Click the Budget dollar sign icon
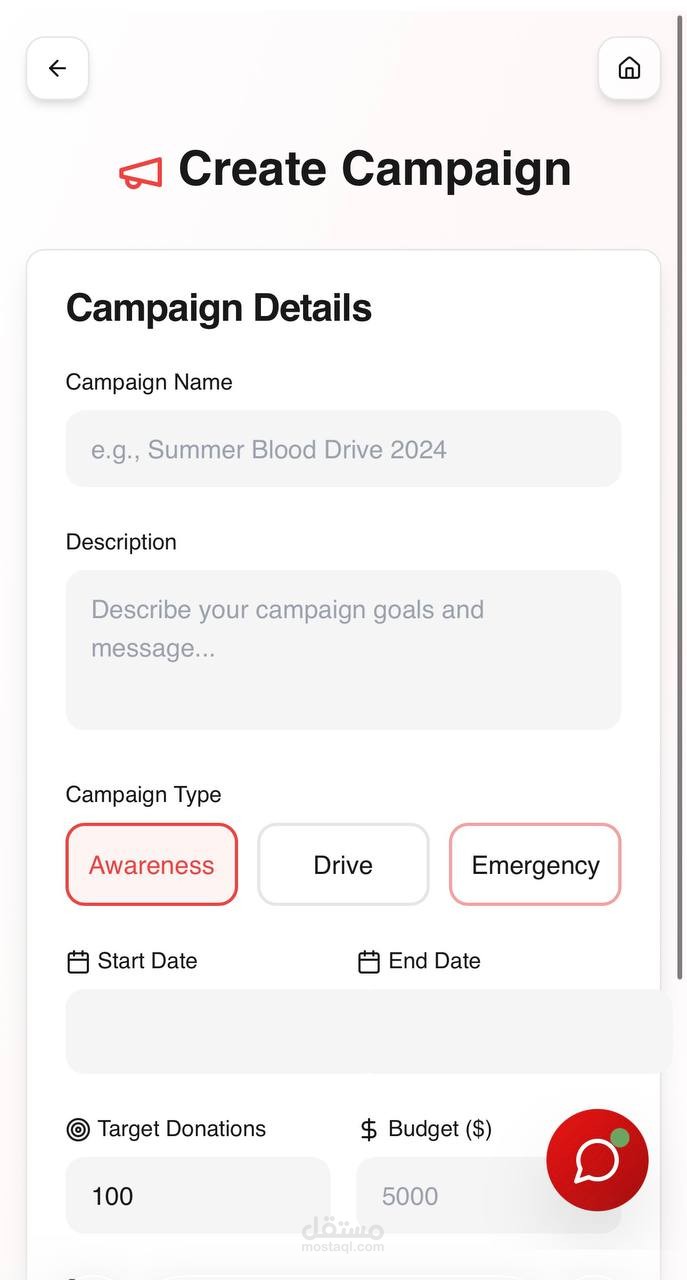 (x=369, y=1130)
